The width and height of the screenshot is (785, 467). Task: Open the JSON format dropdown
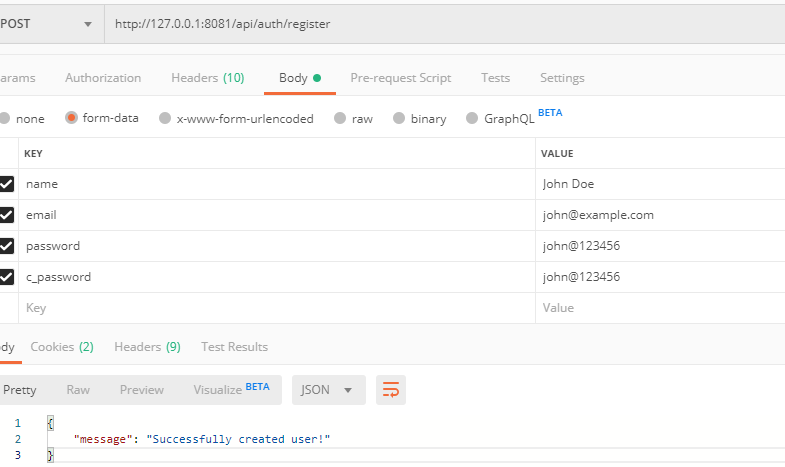[328, 390]
